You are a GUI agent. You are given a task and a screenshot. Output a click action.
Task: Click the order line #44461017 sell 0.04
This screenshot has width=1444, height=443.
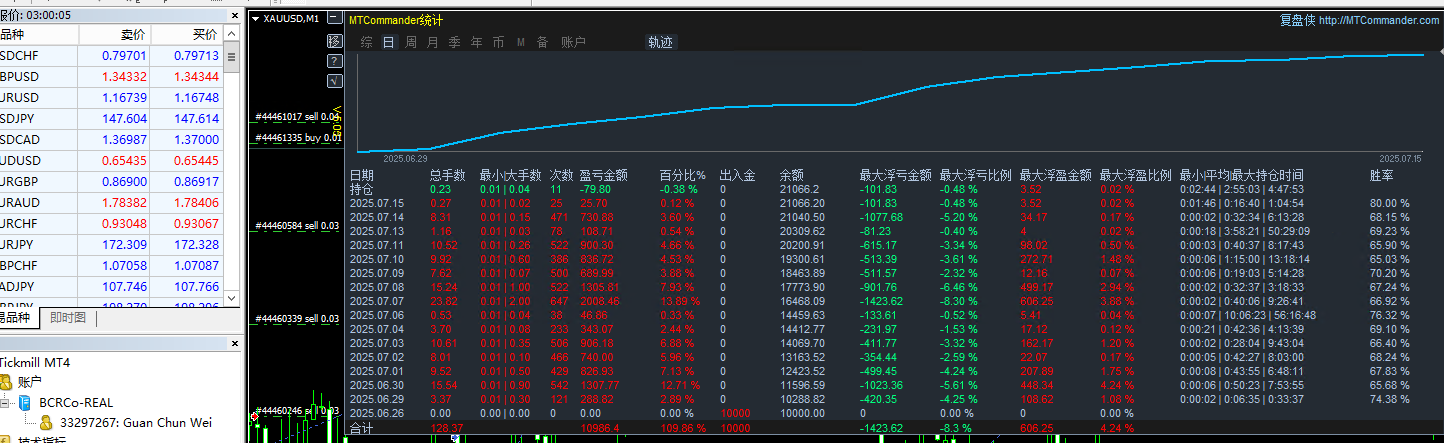(298, 116)
